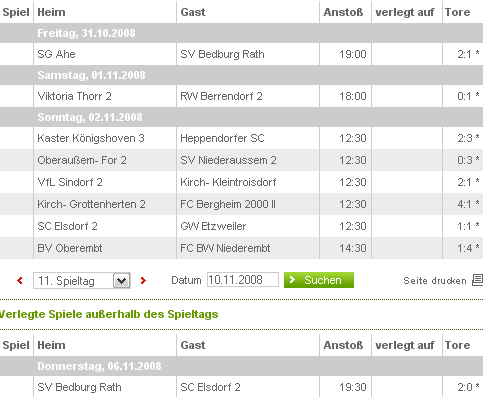
Task: Select the Viktoria Thorr 2 match row
Action: [241, 96]
